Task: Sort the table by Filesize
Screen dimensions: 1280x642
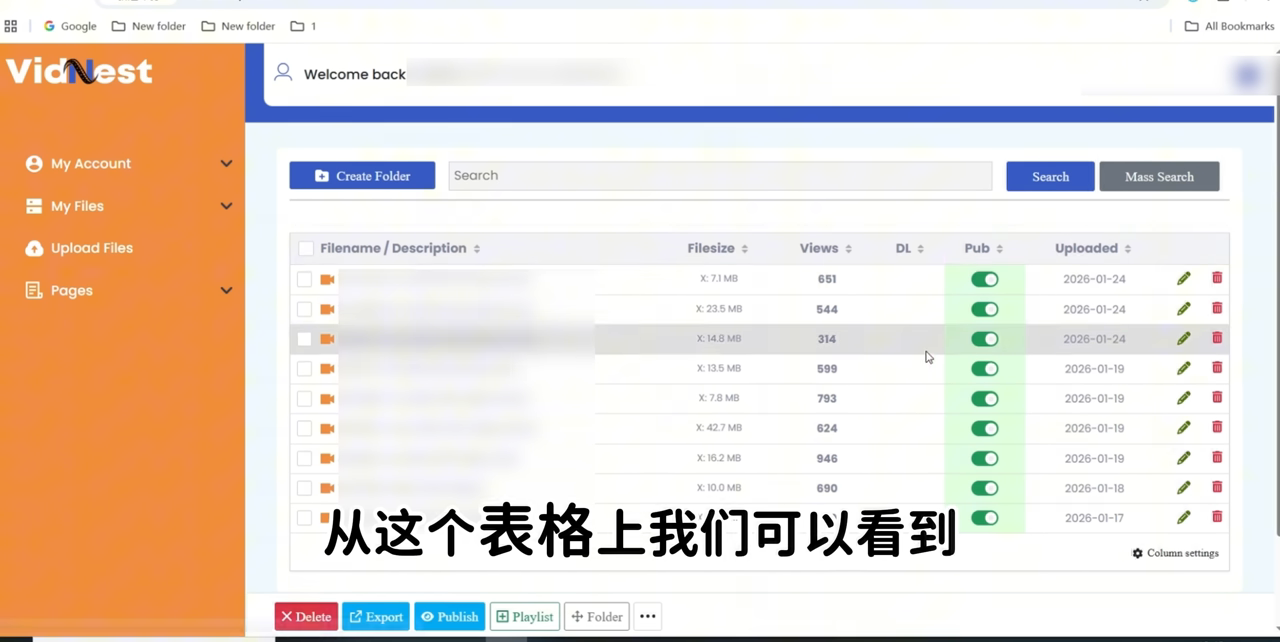Action: (x=718, y=248)
